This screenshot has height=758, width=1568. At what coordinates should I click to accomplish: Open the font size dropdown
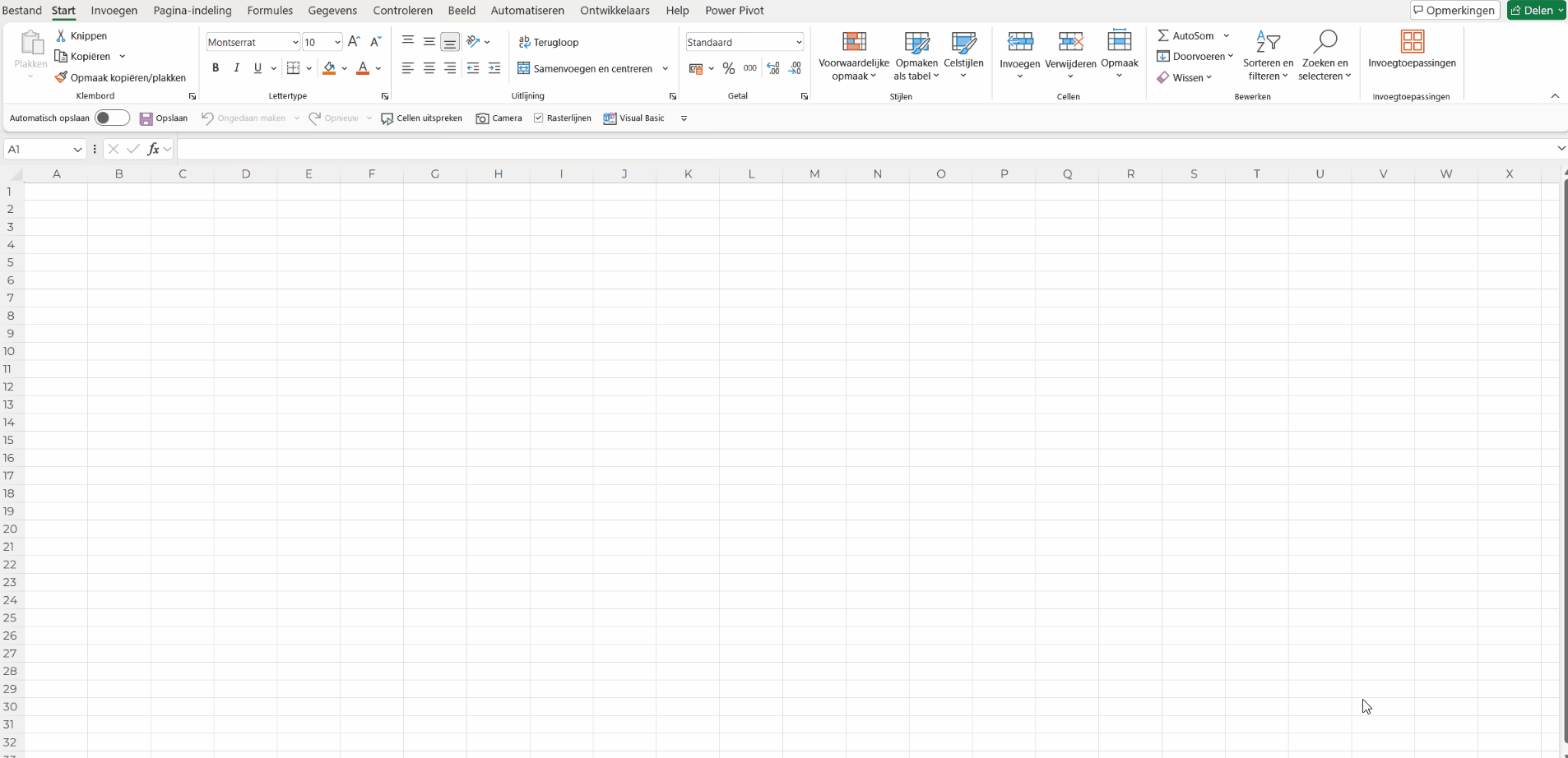coord(337,42)
